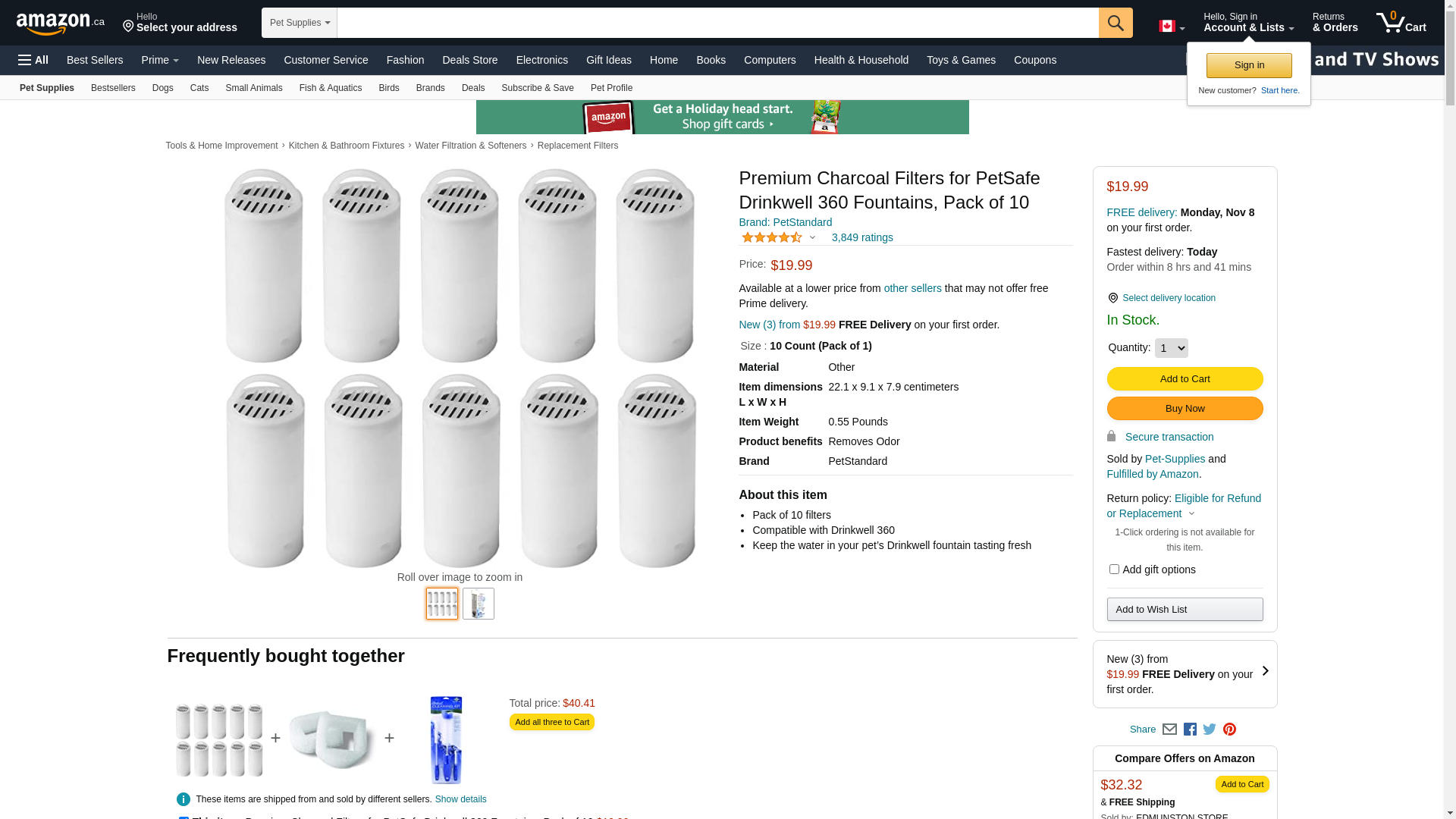Share product on Pinterest
The height and width of the screenshot is (819, 1456).
[x=1229, y=730]
